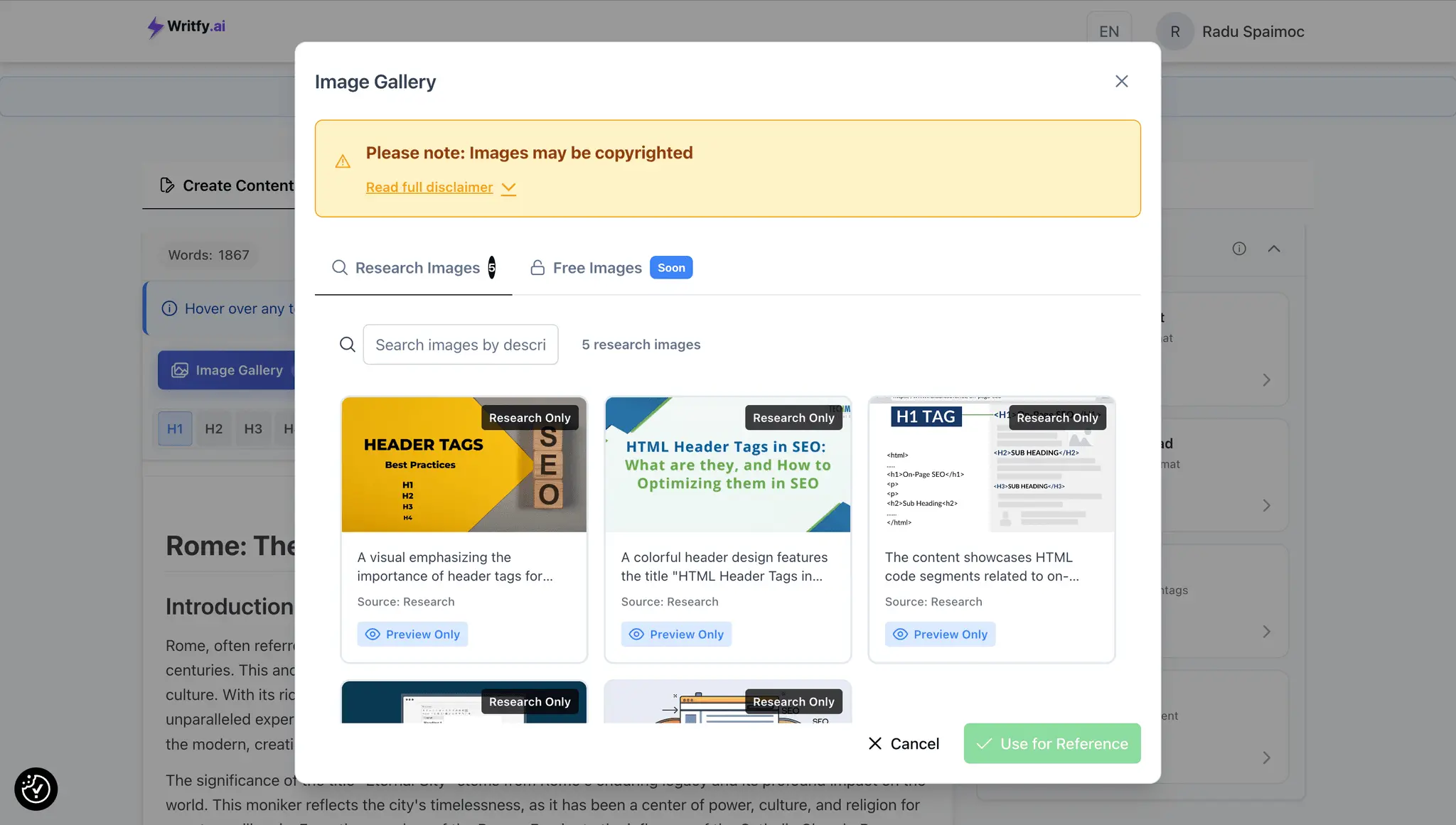Expand disclaimer chevron arrow
The height and width of the screenshot is (825, 1456).
pos(508,188)
